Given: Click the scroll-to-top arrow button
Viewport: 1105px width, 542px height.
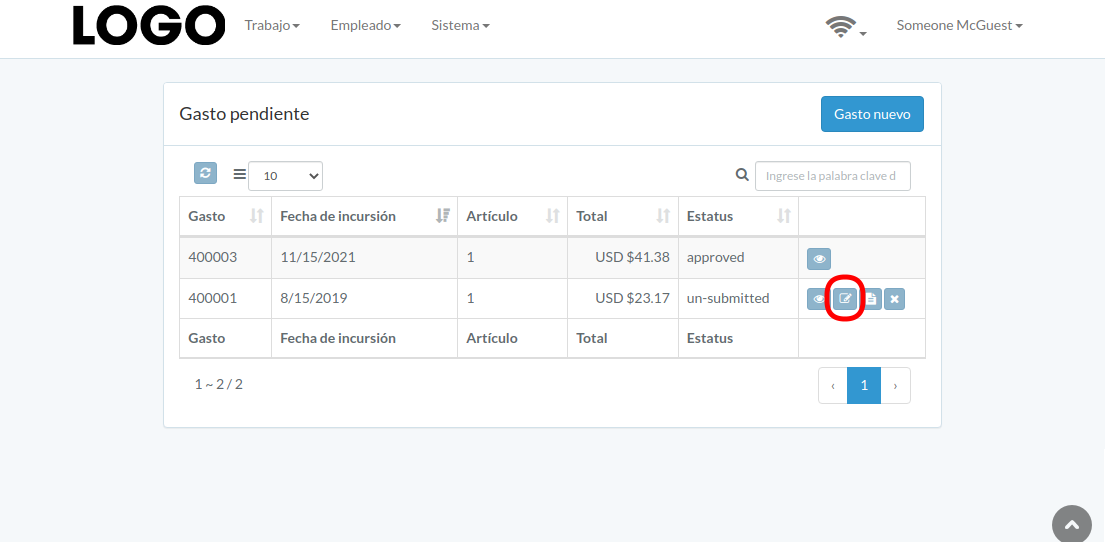Looking at the screenshot, I should click(1072, 524).
